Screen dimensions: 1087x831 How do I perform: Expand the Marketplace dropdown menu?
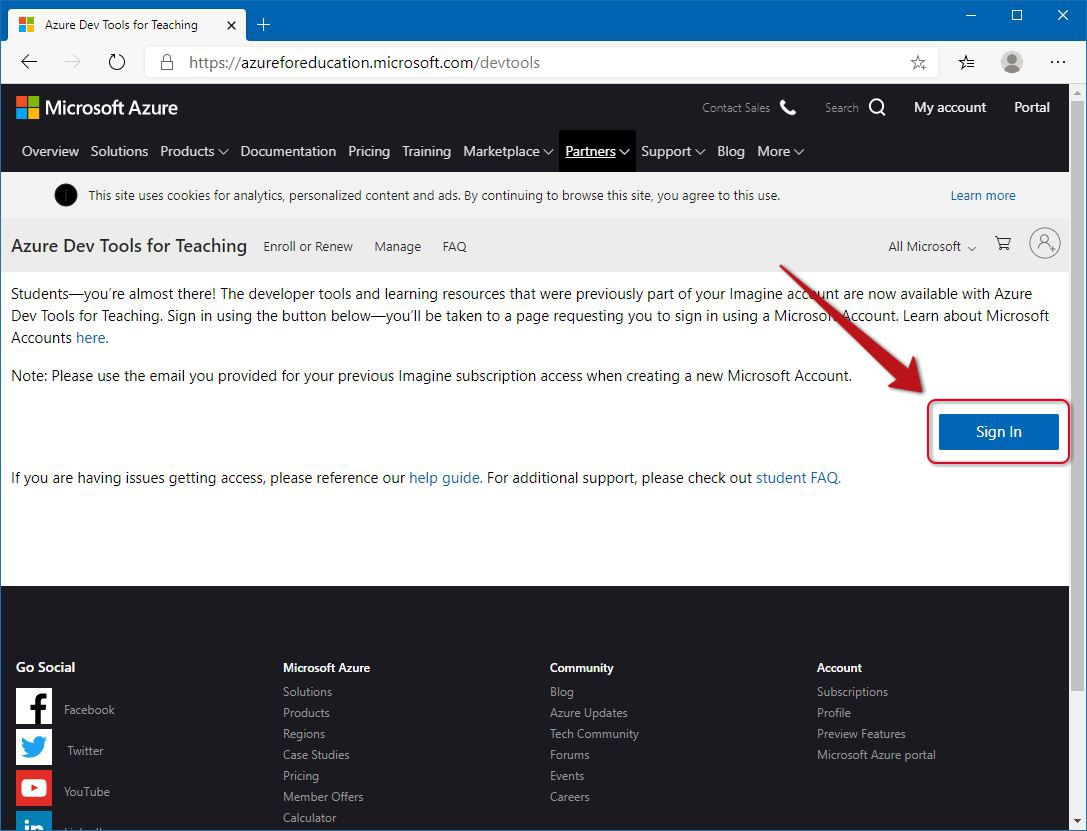508,151
